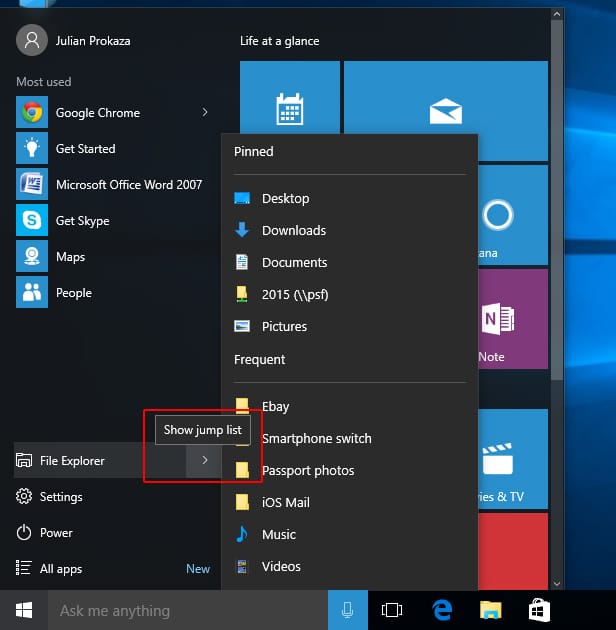Click the Windows Start button
Image resolution: width=616 pixels, height=630 pixels.
click(x=24, y=610)
